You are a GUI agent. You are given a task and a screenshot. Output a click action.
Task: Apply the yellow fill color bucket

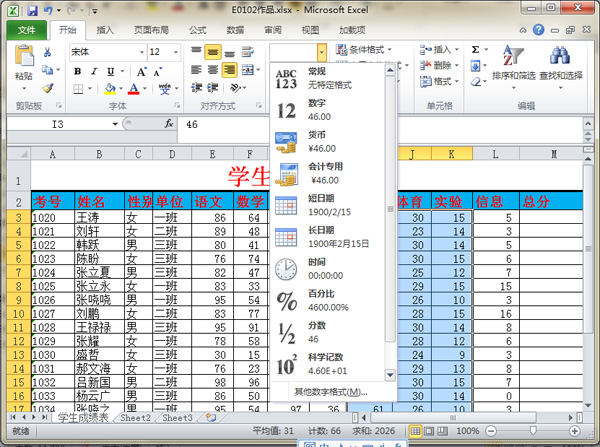110,89
